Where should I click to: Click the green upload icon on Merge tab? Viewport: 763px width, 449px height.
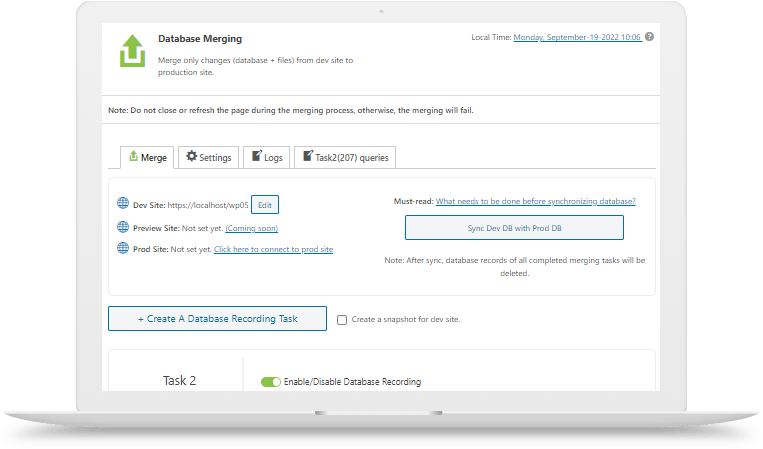[x=133, y=156]
